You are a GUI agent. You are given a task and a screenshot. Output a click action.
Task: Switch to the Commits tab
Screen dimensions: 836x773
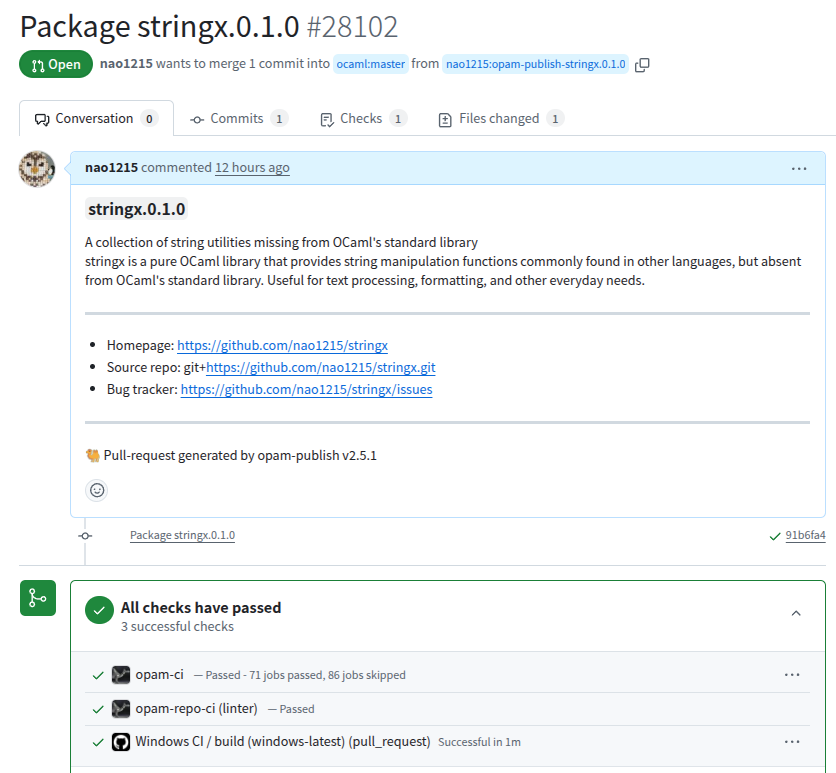coord(238,119)
